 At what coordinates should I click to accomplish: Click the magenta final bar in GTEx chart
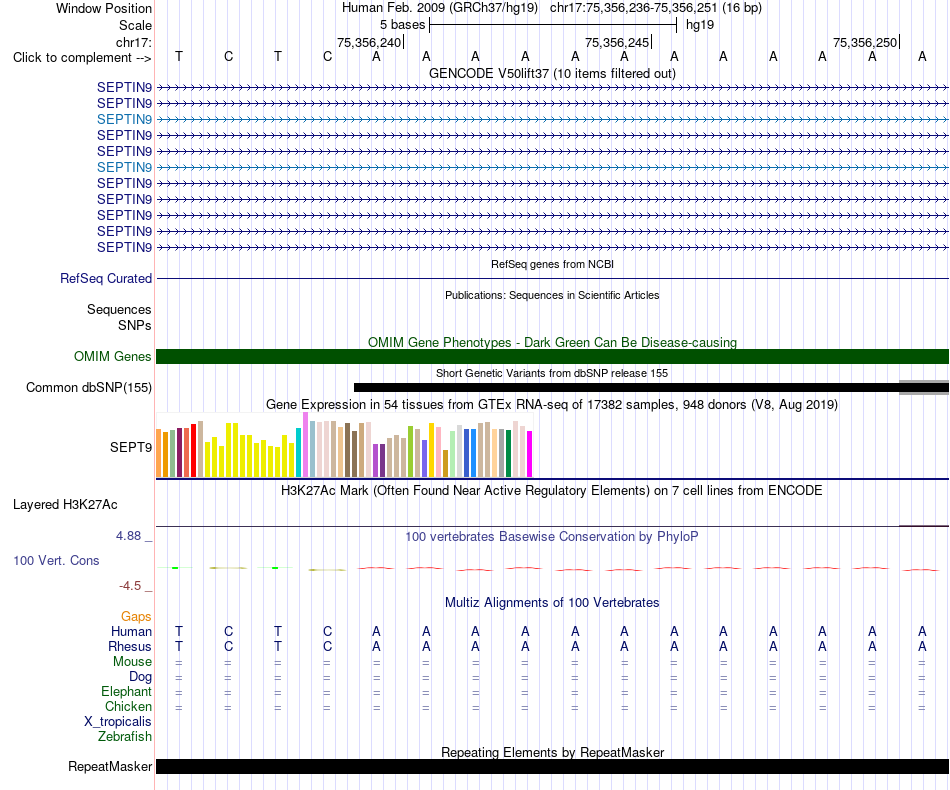coord(530,454)
